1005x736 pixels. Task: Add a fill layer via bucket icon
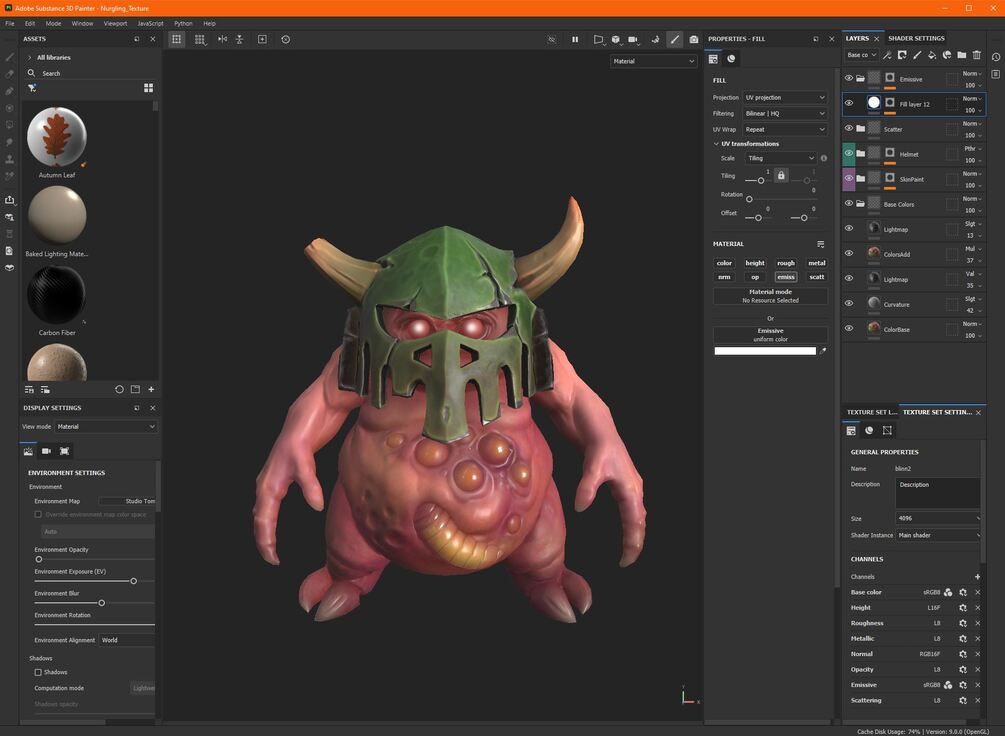click(932, 55)
